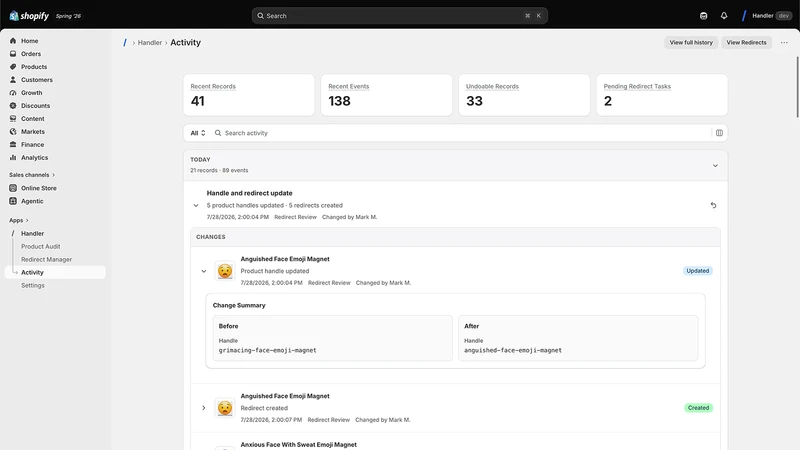Focus the Search activity field
This screenshot has height=450, width=800.
click(461, 133)
